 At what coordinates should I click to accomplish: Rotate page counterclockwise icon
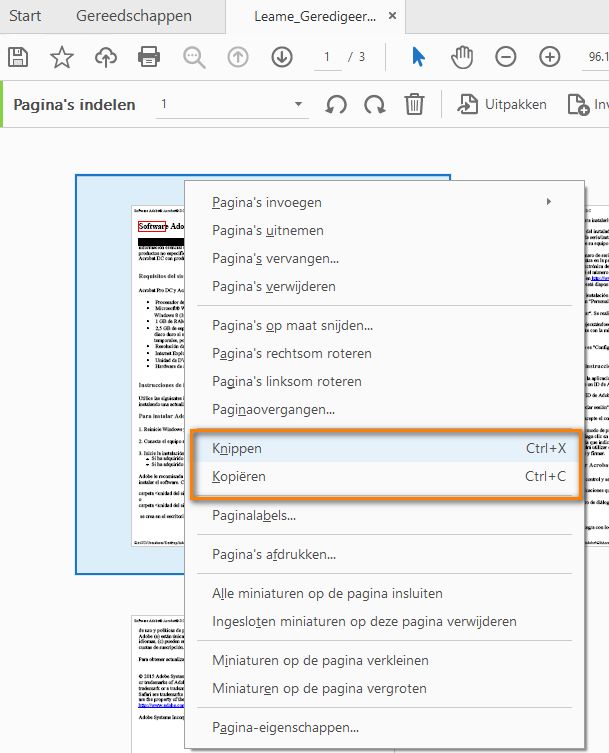(x=336, y=104)
